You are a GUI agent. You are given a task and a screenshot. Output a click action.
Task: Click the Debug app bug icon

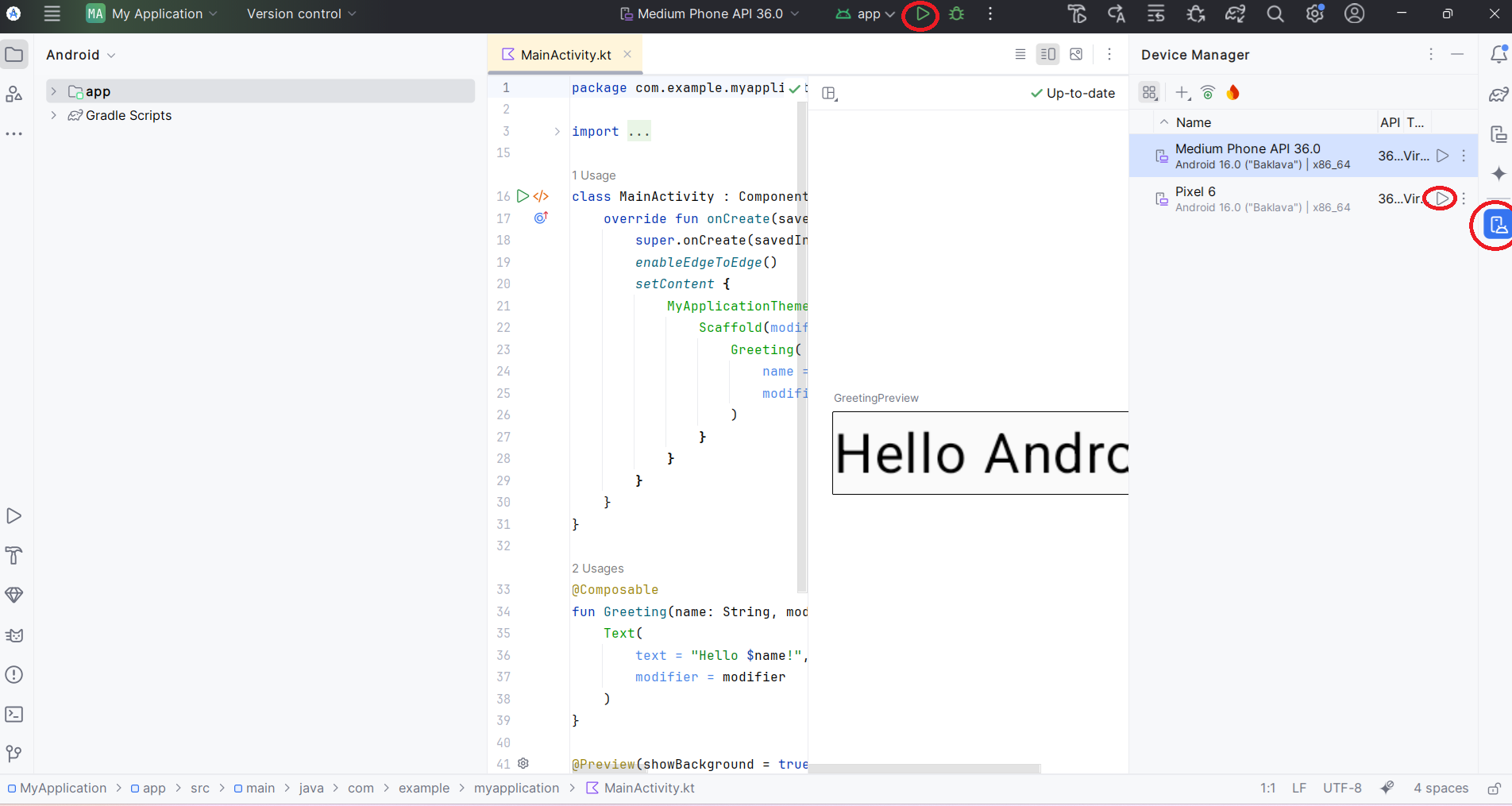pos(957,14)
